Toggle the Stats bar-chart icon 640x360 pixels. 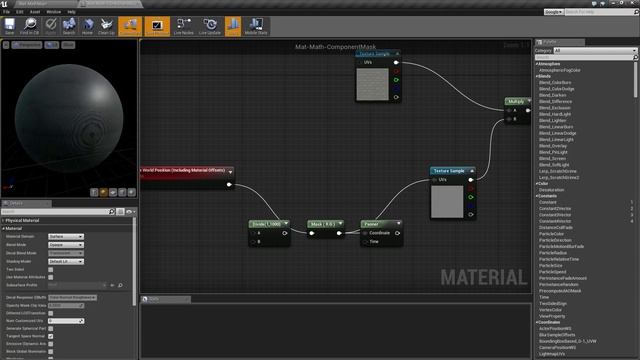coord(233,26)
